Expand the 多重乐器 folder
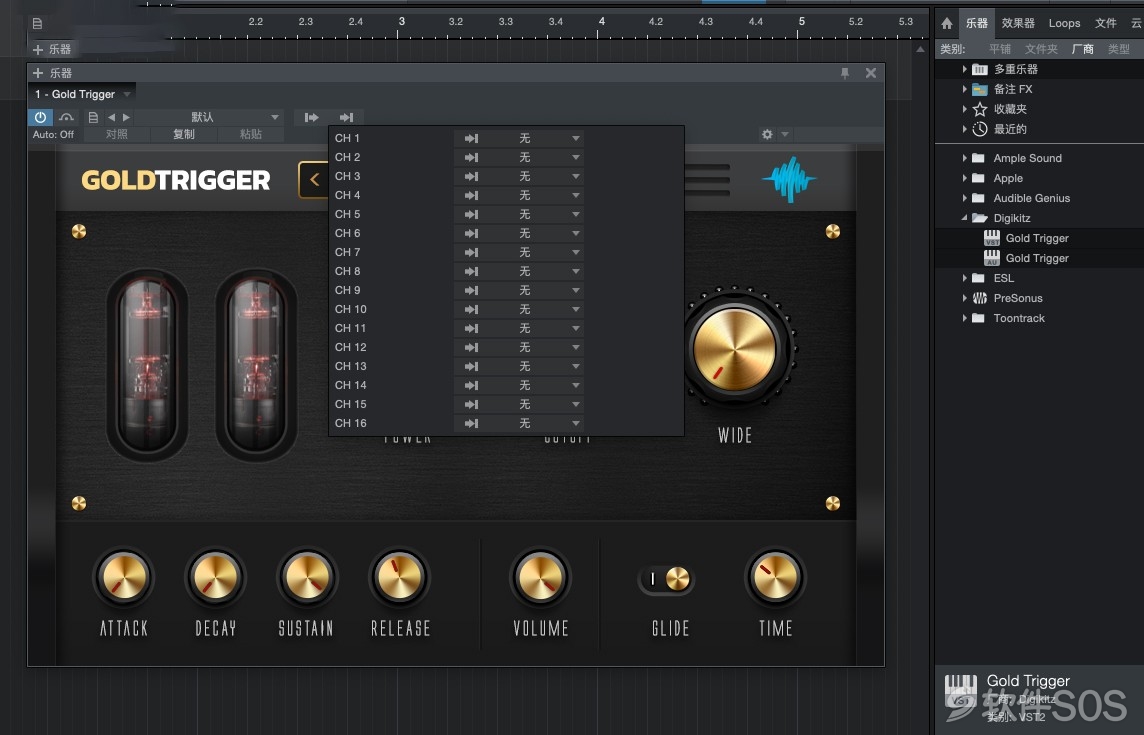 [965, 69]
